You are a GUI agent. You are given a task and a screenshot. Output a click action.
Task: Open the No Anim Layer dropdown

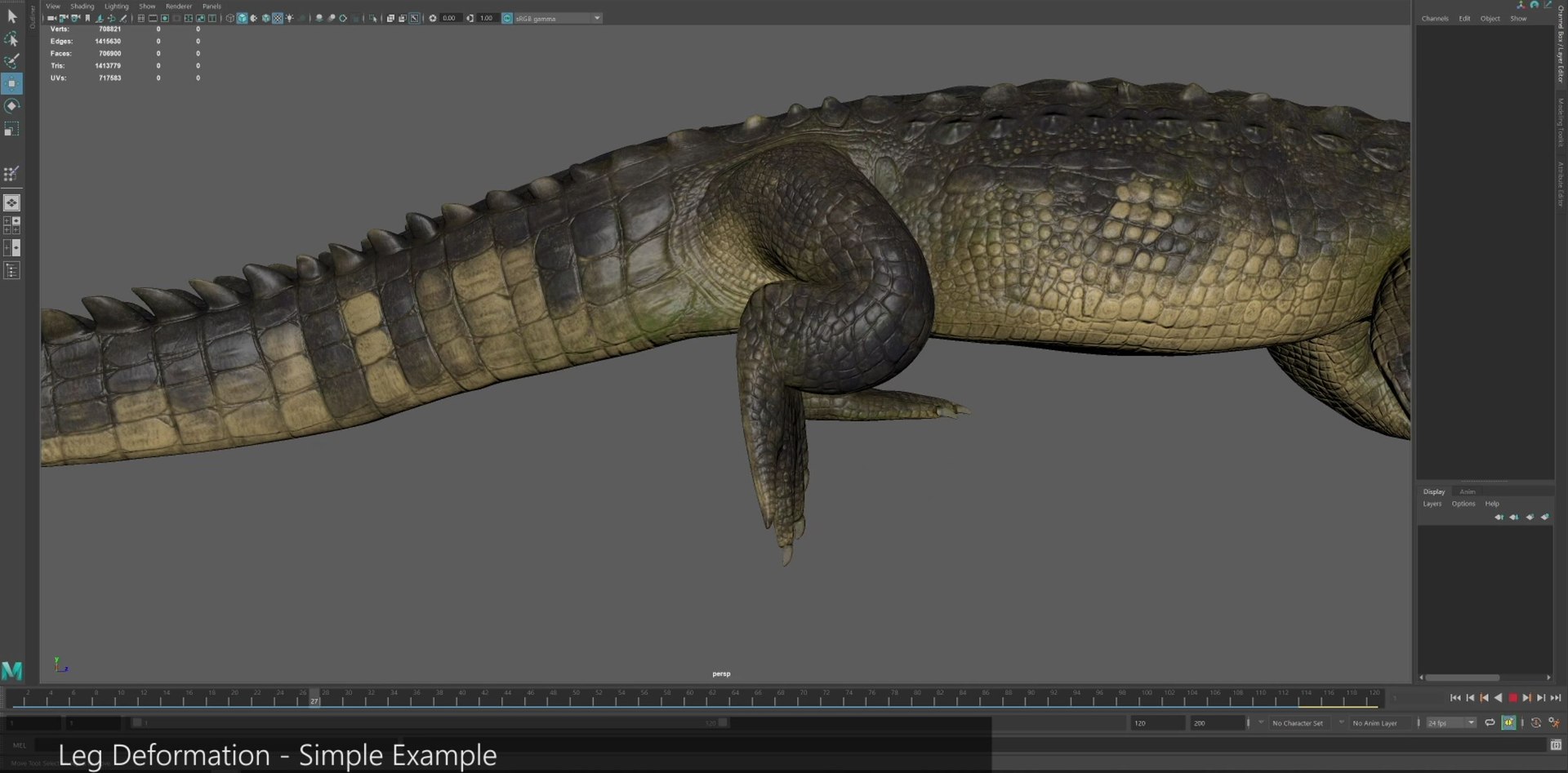1381,723
